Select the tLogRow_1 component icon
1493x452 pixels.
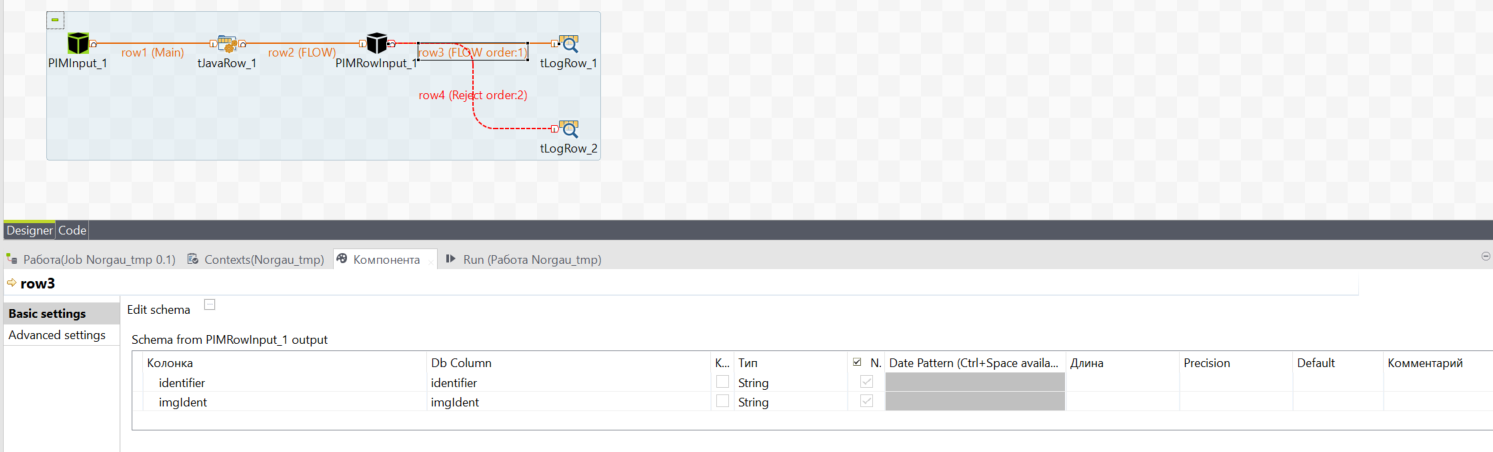[569, 43]
